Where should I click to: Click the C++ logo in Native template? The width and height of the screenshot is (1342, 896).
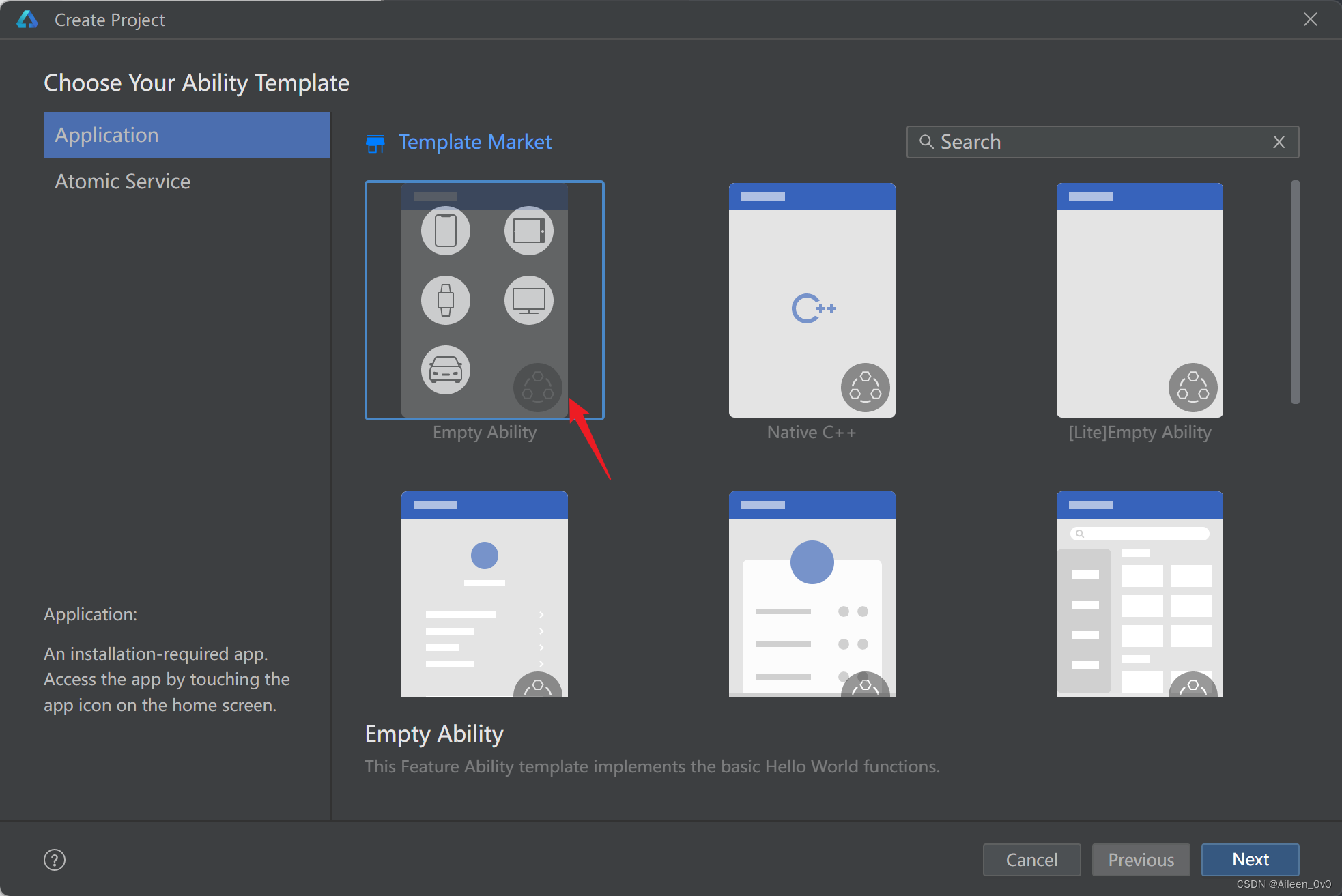point(812,308)
